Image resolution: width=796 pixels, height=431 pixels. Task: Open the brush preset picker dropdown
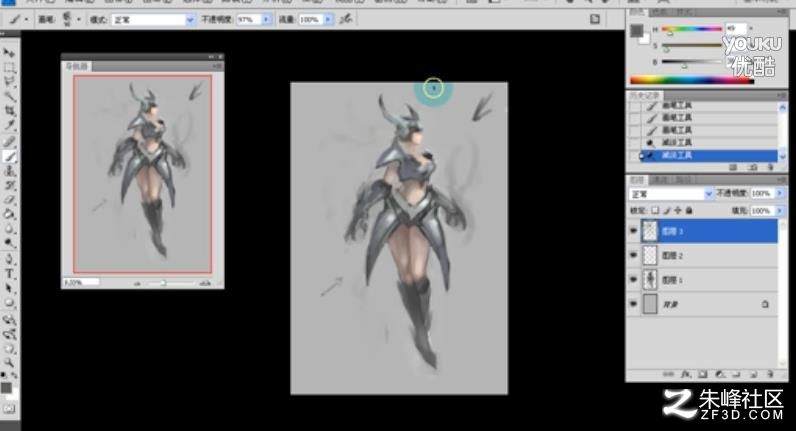click(x=79, y=20)
